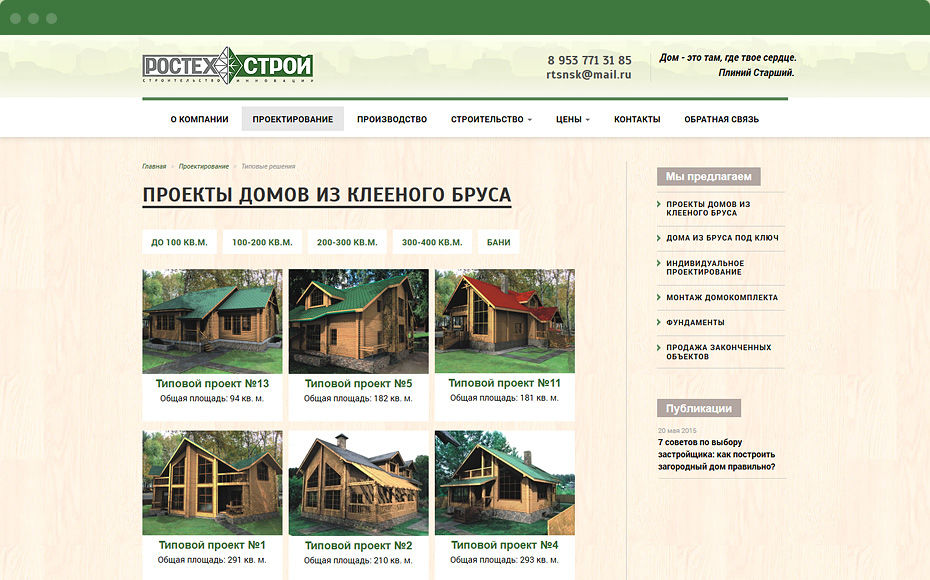The height and width of the screenshot is (580, 930).
Task: Read the 7 советов по выбору застройщика article
Action: point(716,454)
